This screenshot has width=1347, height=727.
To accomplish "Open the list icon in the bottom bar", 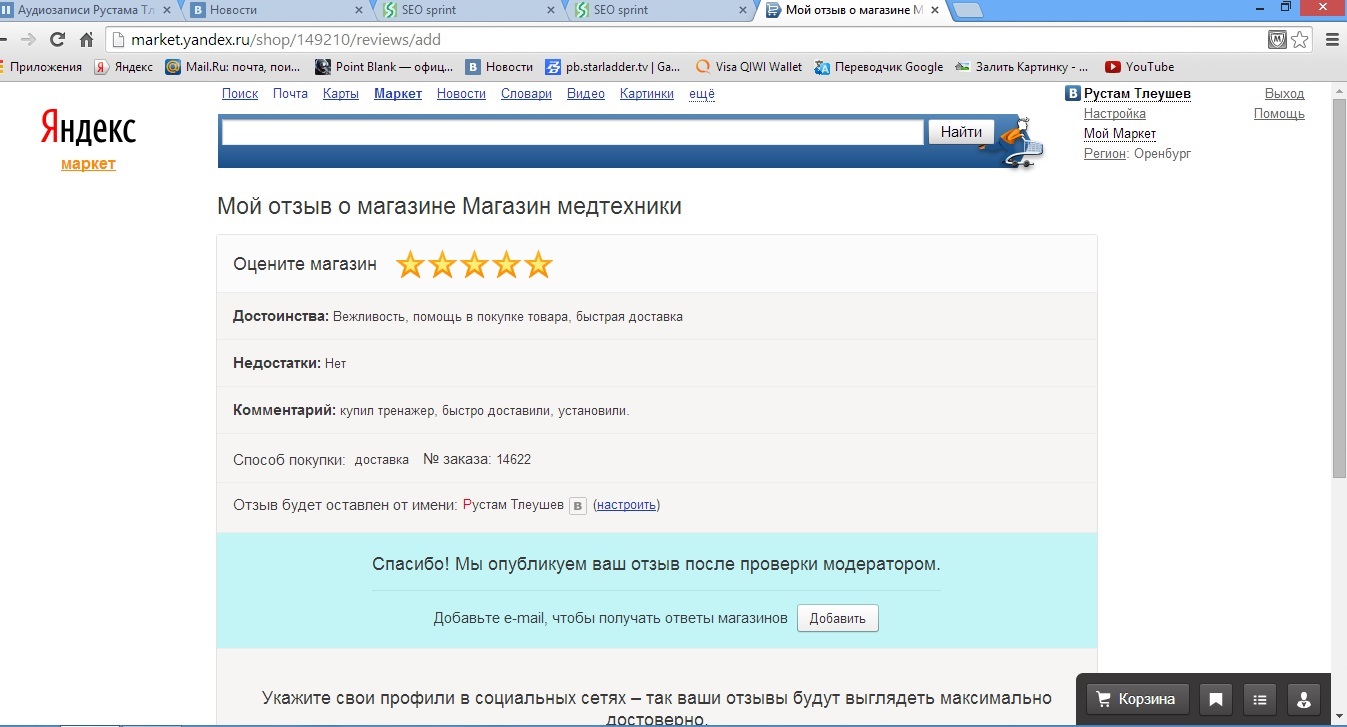I will (x=1260, y=699).
